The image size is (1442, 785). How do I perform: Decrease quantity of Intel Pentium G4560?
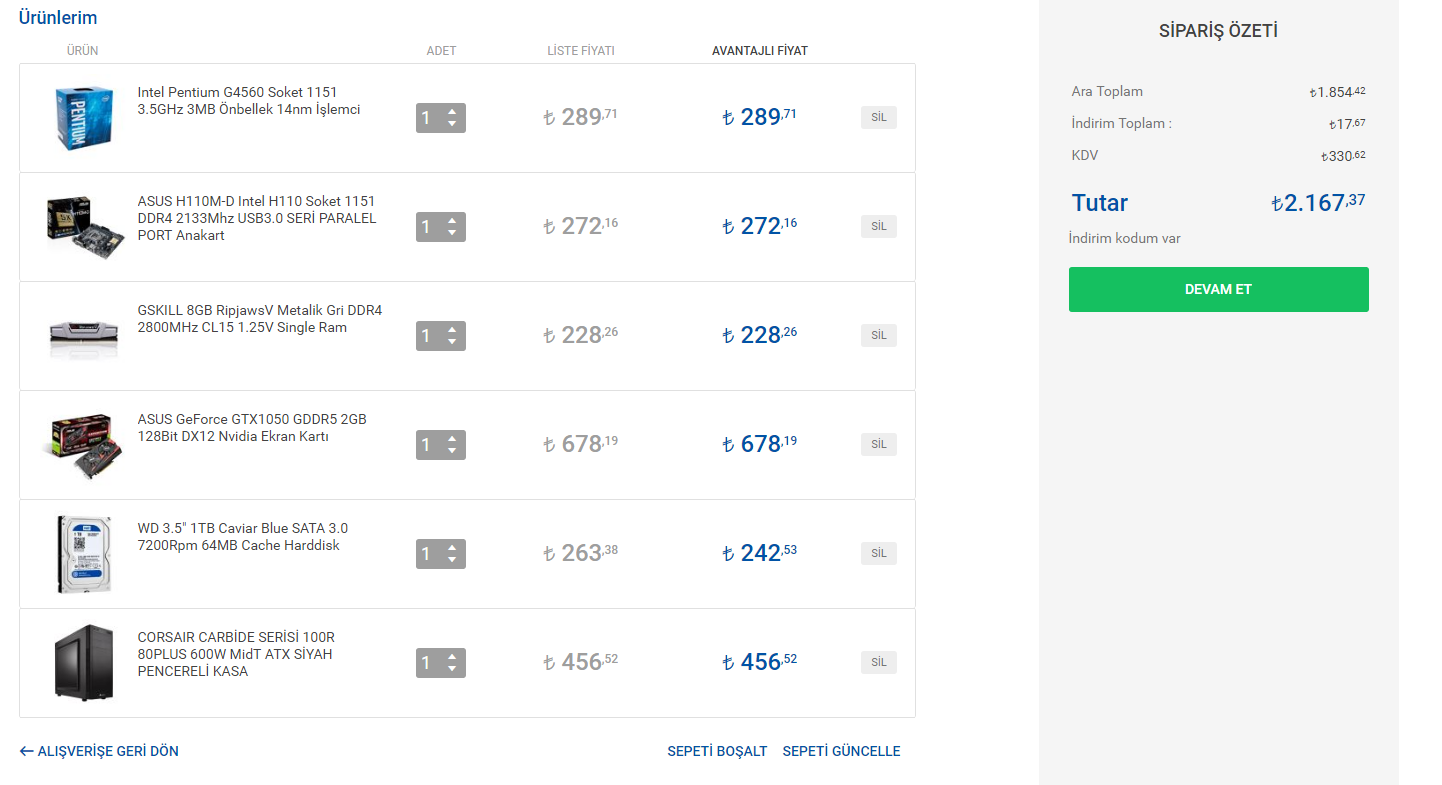click(x=452, y=125)
